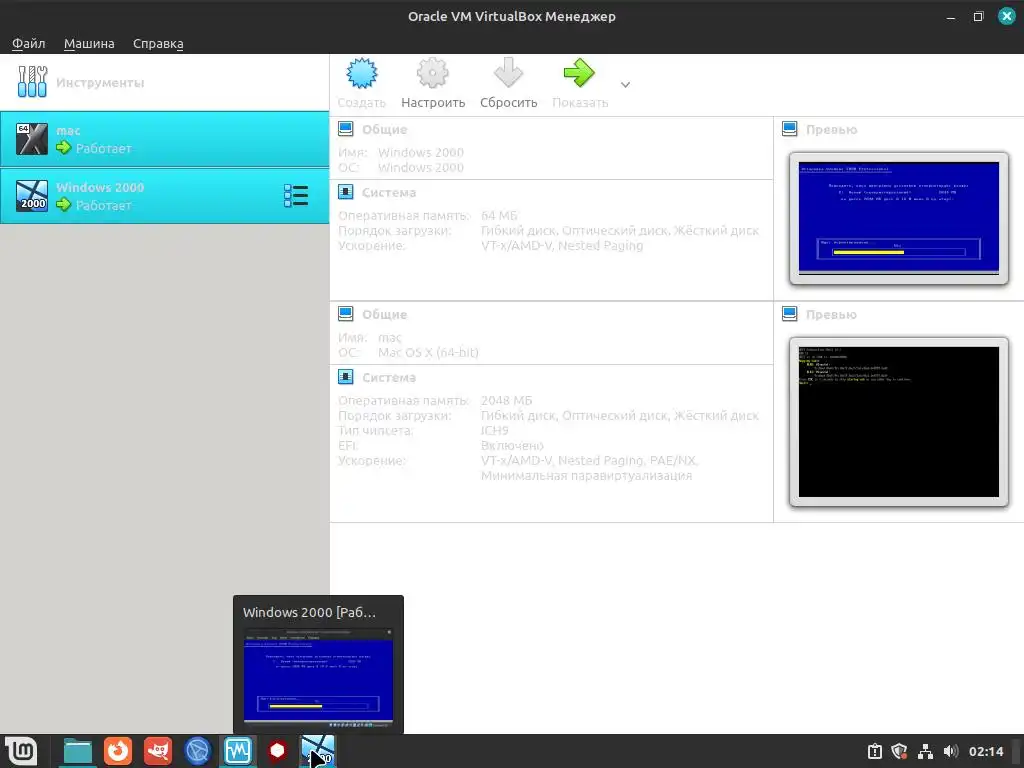Open the file manager folder in taskbar

click(78, 751)
